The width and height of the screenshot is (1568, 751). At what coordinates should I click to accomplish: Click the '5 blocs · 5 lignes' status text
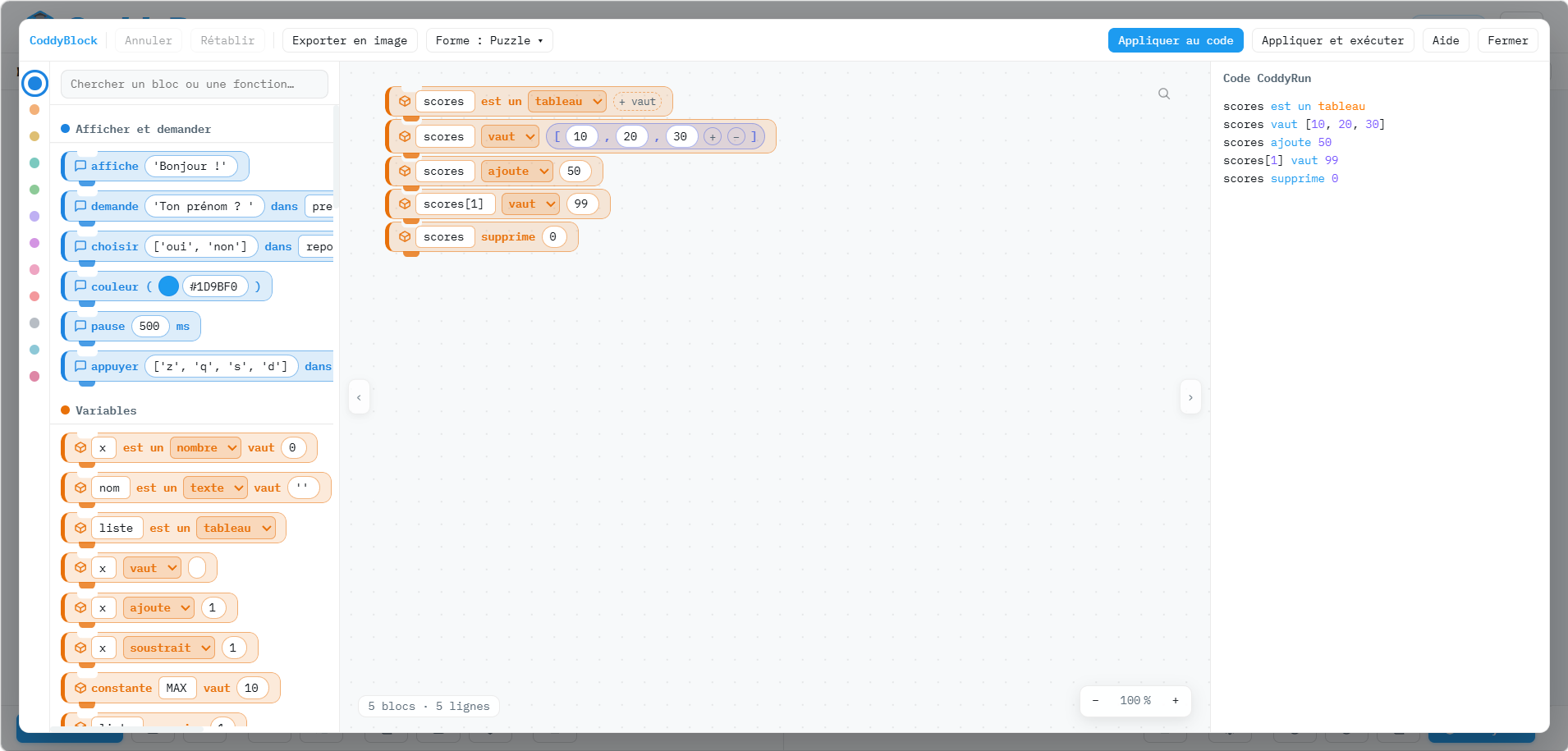(429, 706)
